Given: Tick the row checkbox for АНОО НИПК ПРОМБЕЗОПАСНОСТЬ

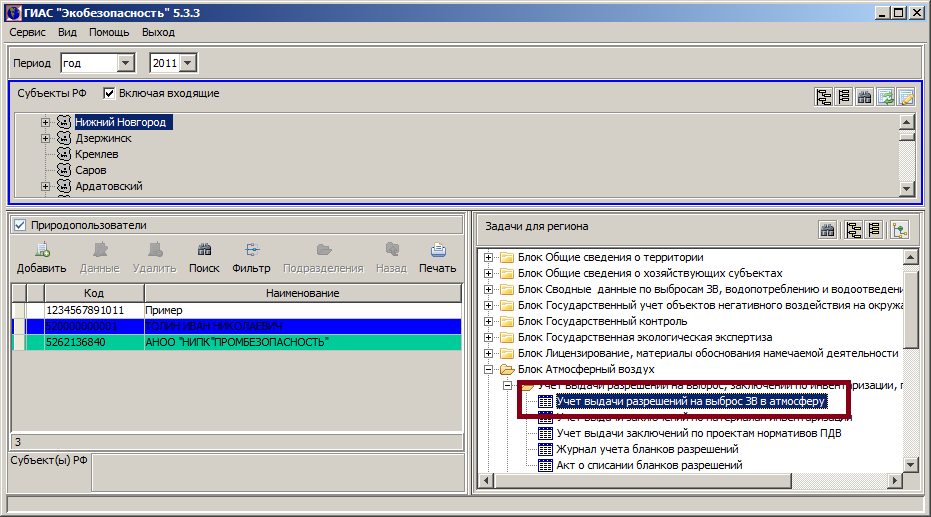Looking at the screenshot, I should pos(19,342).
